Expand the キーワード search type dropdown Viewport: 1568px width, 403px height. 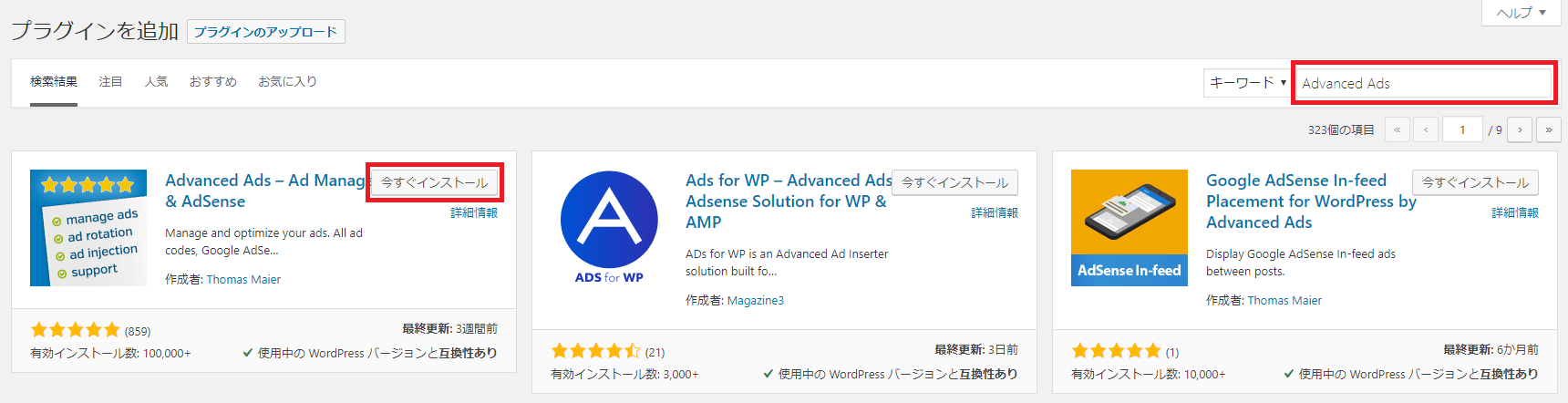coord(1247,83)
